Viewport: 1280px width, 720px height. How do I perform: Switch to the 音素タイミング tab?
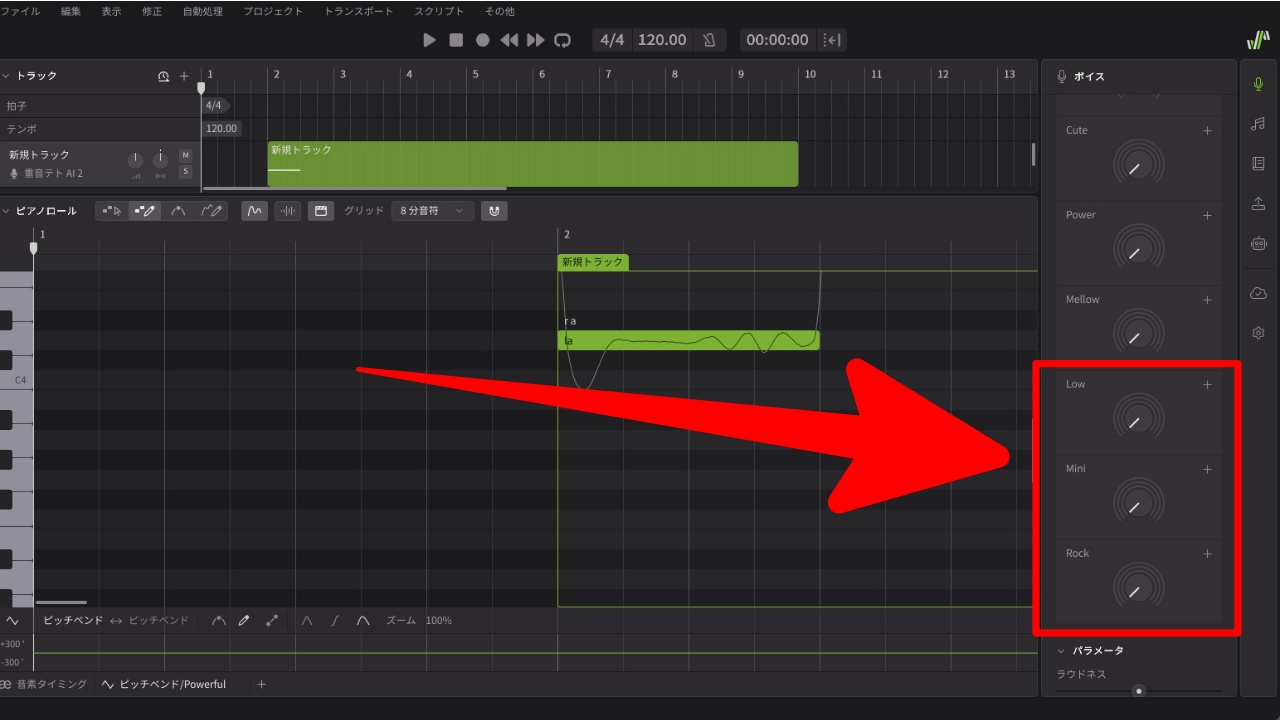[x=44, y=684]
